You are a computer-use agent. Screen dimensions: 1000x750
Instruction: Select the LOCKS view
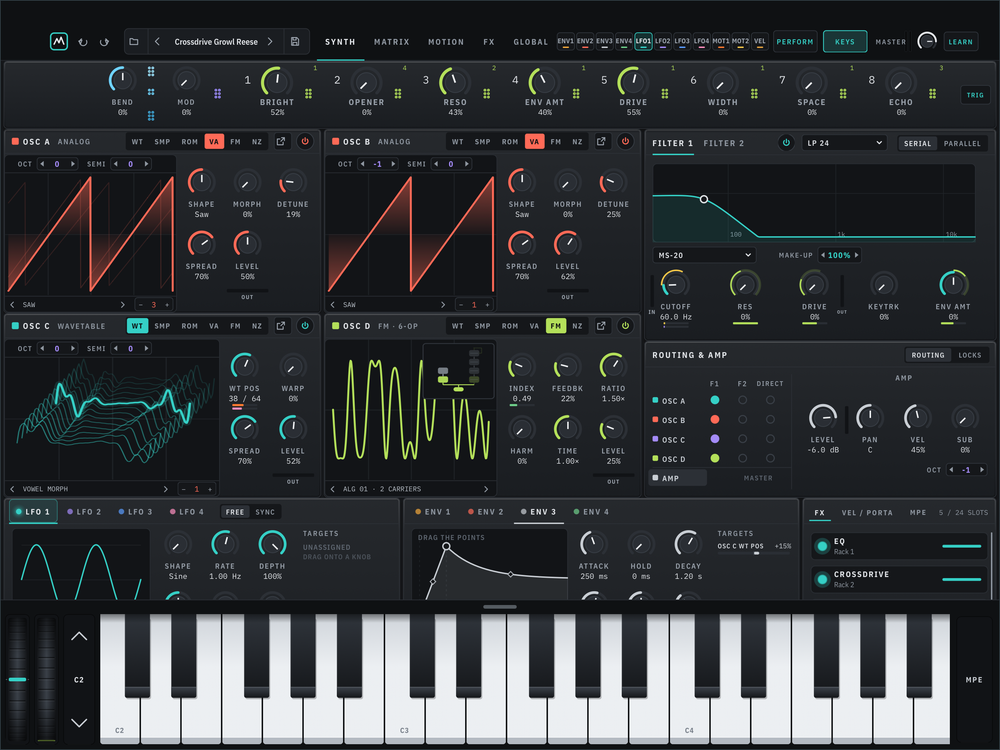[x=969, y=355]
